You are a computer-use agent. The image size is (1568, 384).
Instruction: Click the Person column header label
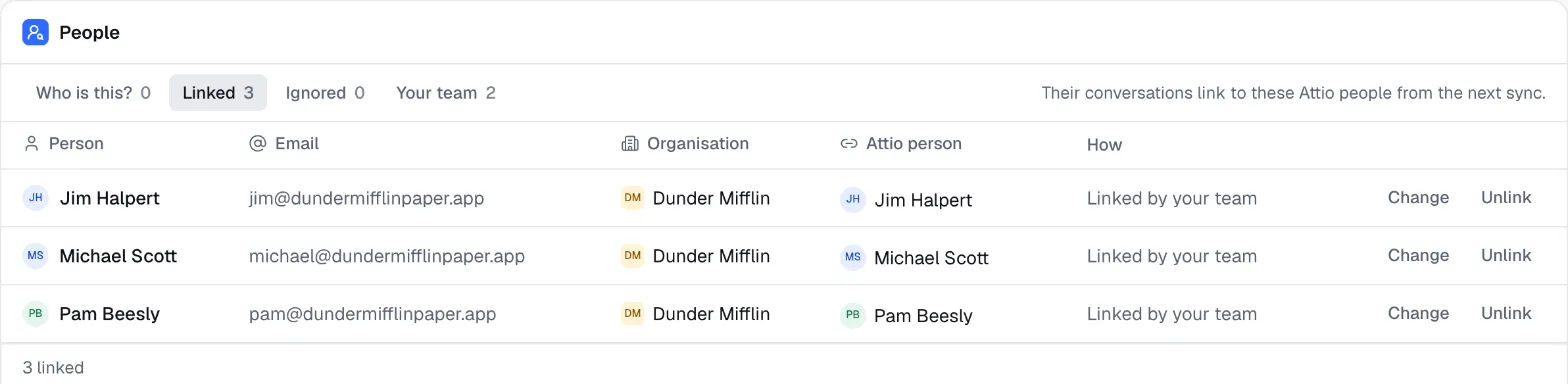click(76, 143)
